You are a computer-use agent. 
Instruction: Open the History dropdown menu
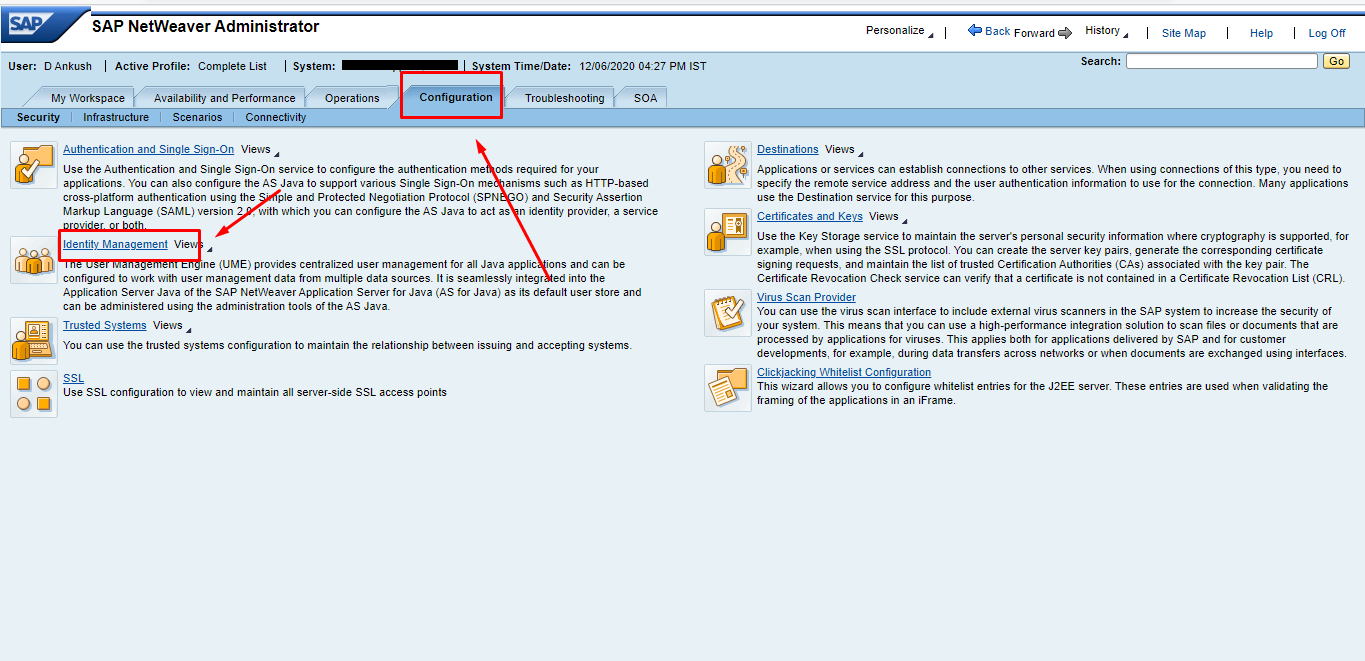tap(1106, 31)
